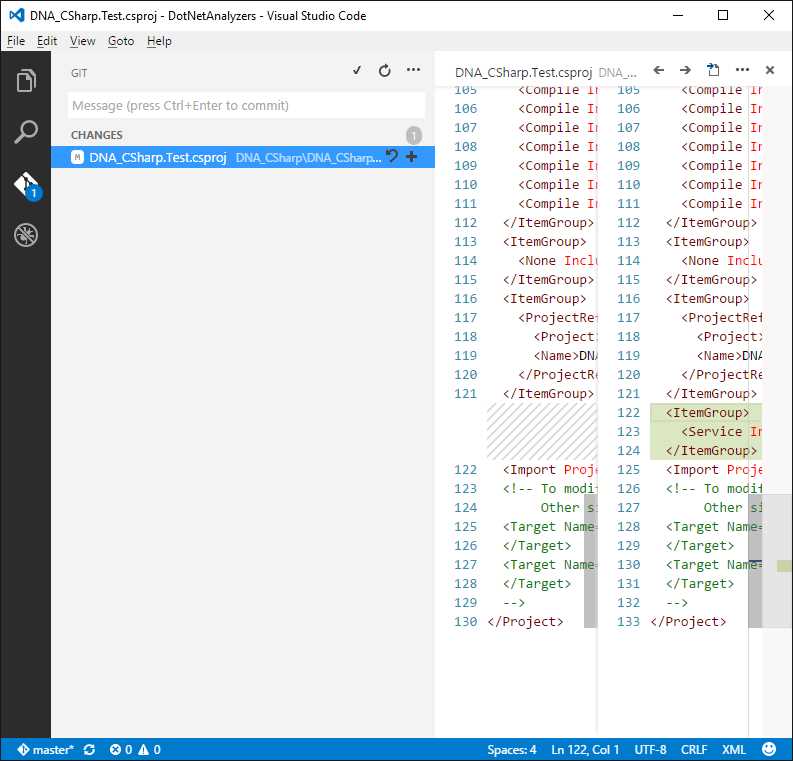793x761 pixels.
Task: Open the Debug view in activity bar
Action: coord(26,235)
